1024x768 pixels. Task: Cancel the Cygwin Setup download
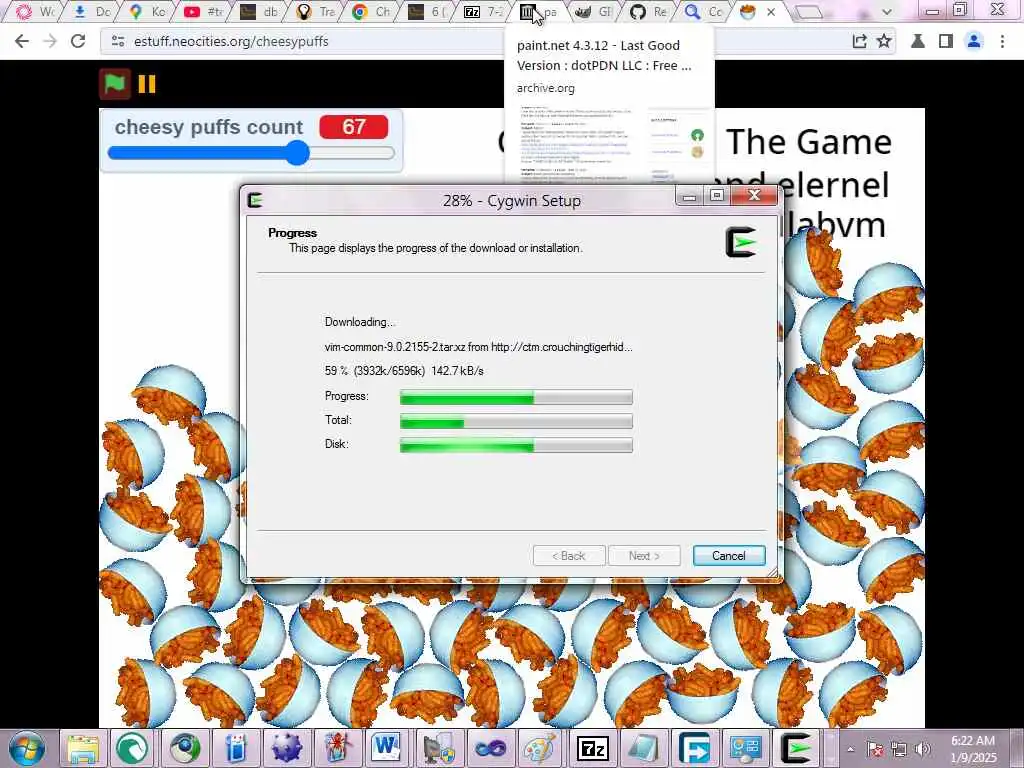(x=729, y=556)
